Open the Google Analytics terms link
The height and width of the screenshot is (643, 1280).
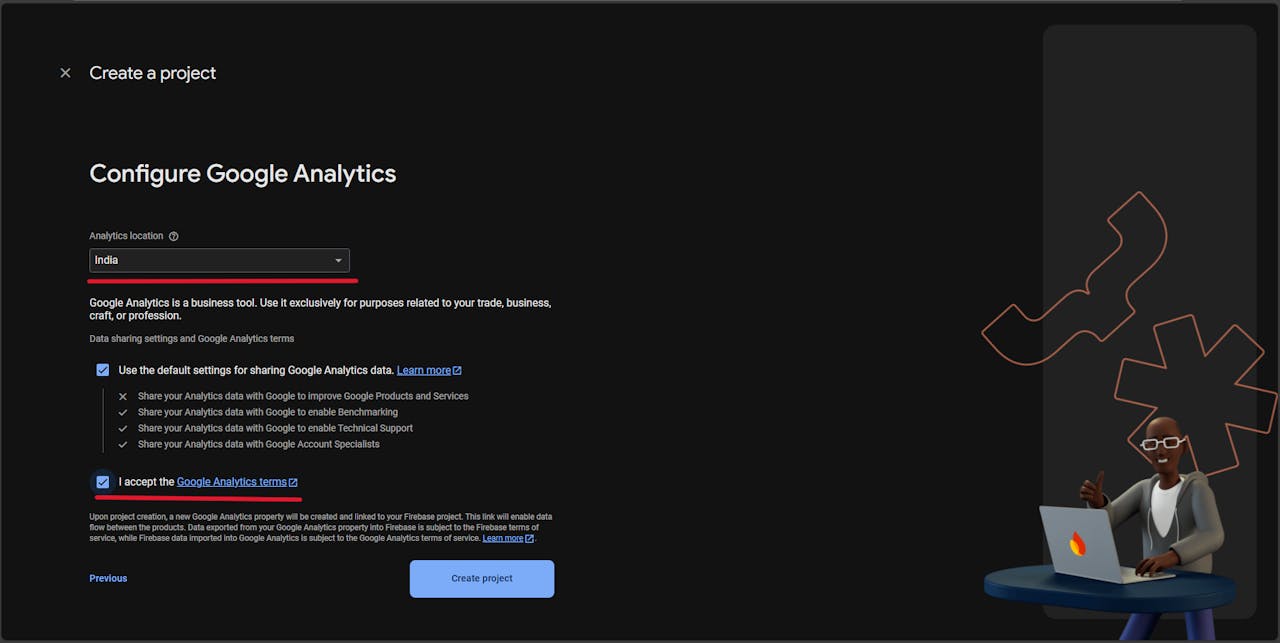(x=231, y=482)
